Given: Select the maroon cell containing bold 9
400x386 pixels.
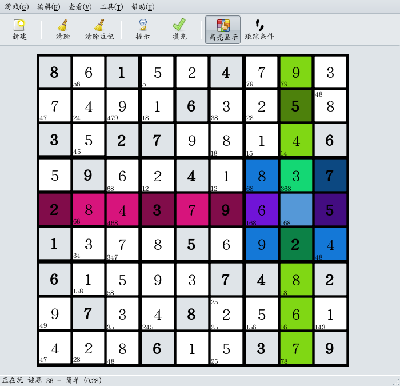Looking at the screenshot, I should click(226, 210).
